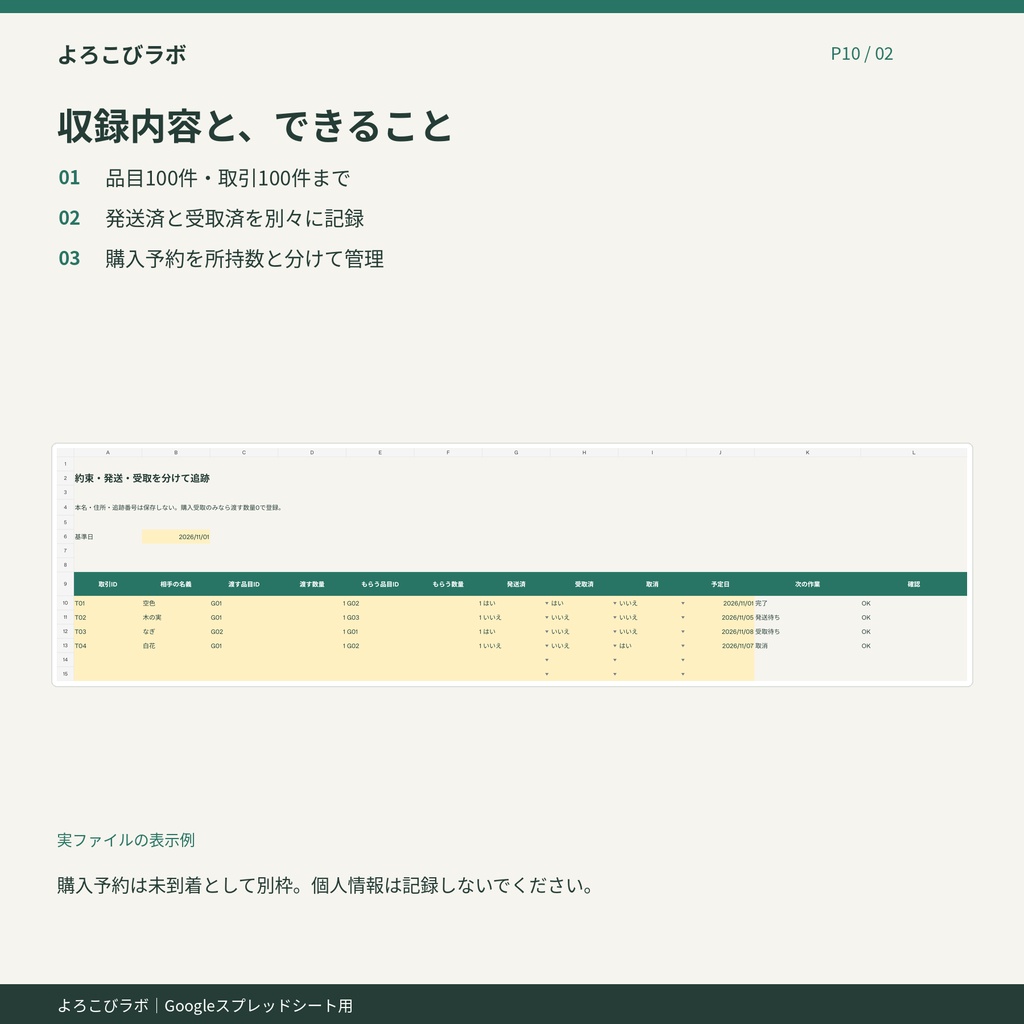The image size is (1024, 1024).
Task: Open the 取消 dropdown in empty row 15
Action: 683,674
